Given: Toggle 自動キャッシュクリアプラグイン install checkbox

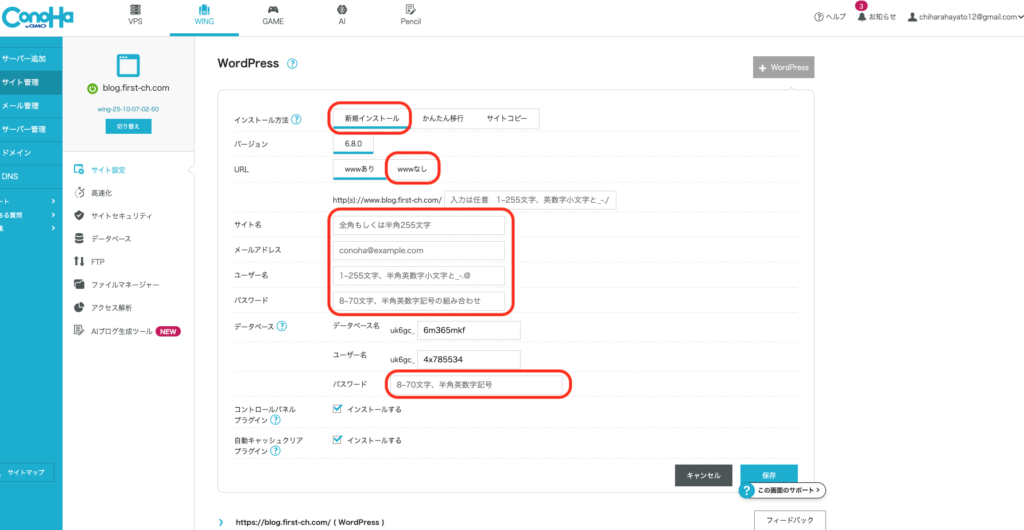Looking at the screenshot, I should click(338, 440).
